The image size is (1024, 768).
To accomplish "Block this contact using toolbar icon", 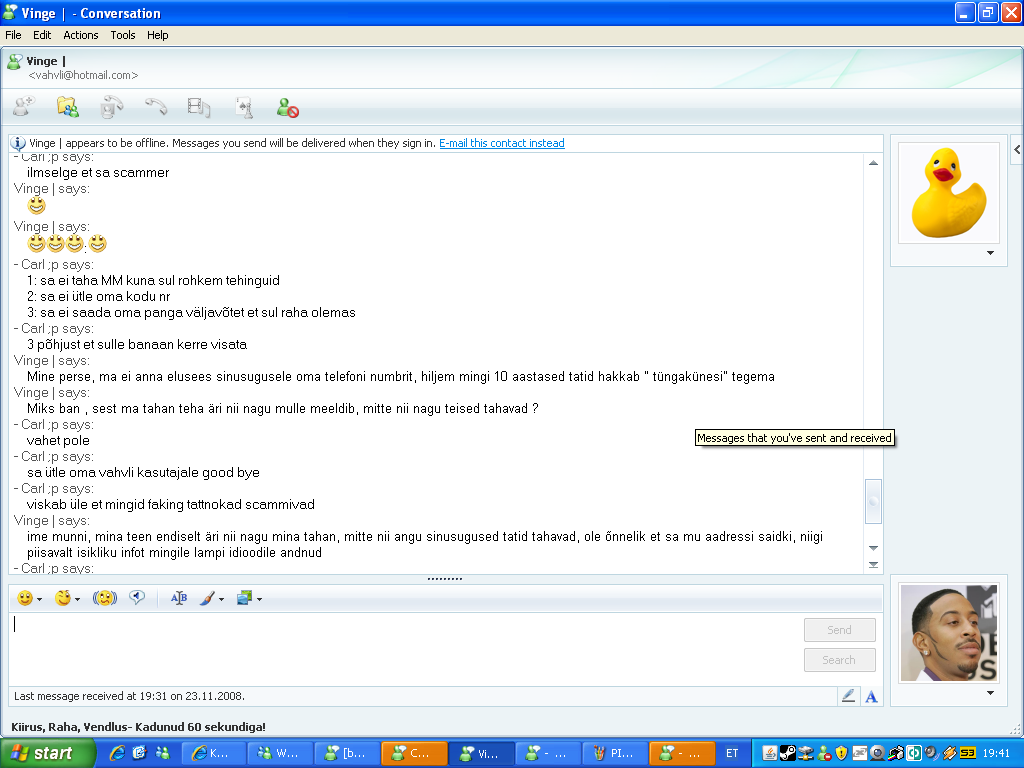I will (288, 107).
